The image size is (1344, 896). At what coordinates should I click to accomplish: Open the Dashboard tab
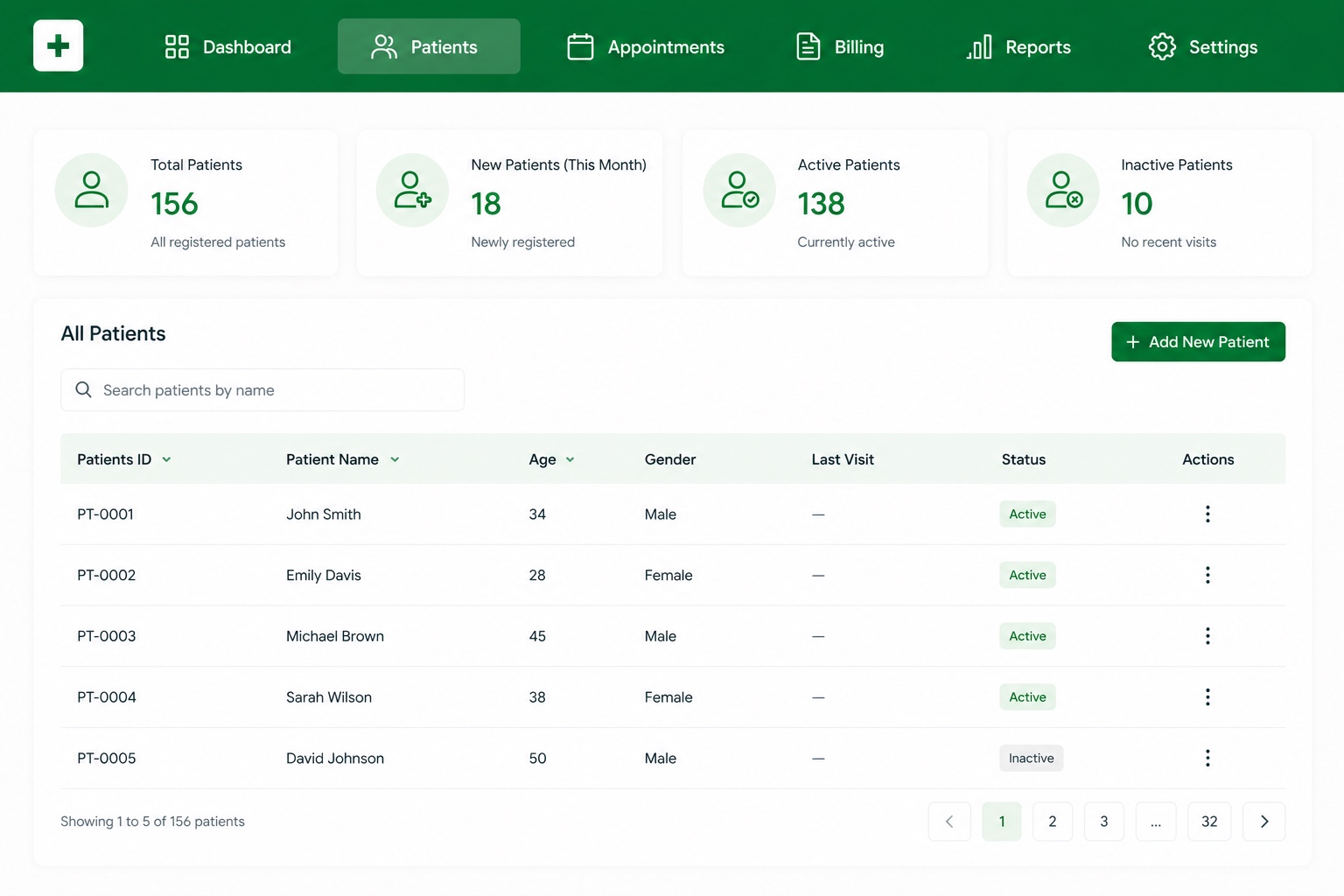tap(228, 46)
